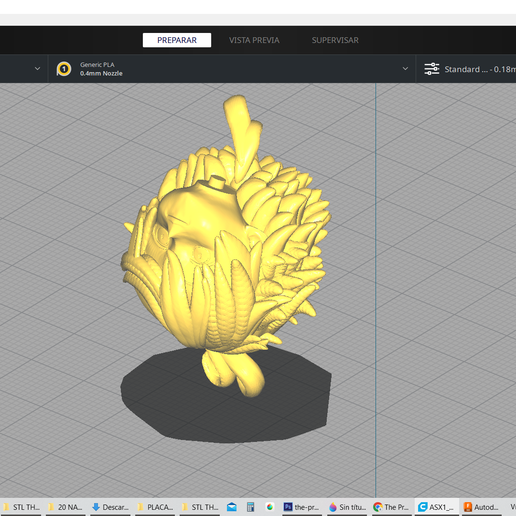The width and height of the screenshot is (516, 516).
Task: Click the extruder 1 material icon
Action: 64,69
